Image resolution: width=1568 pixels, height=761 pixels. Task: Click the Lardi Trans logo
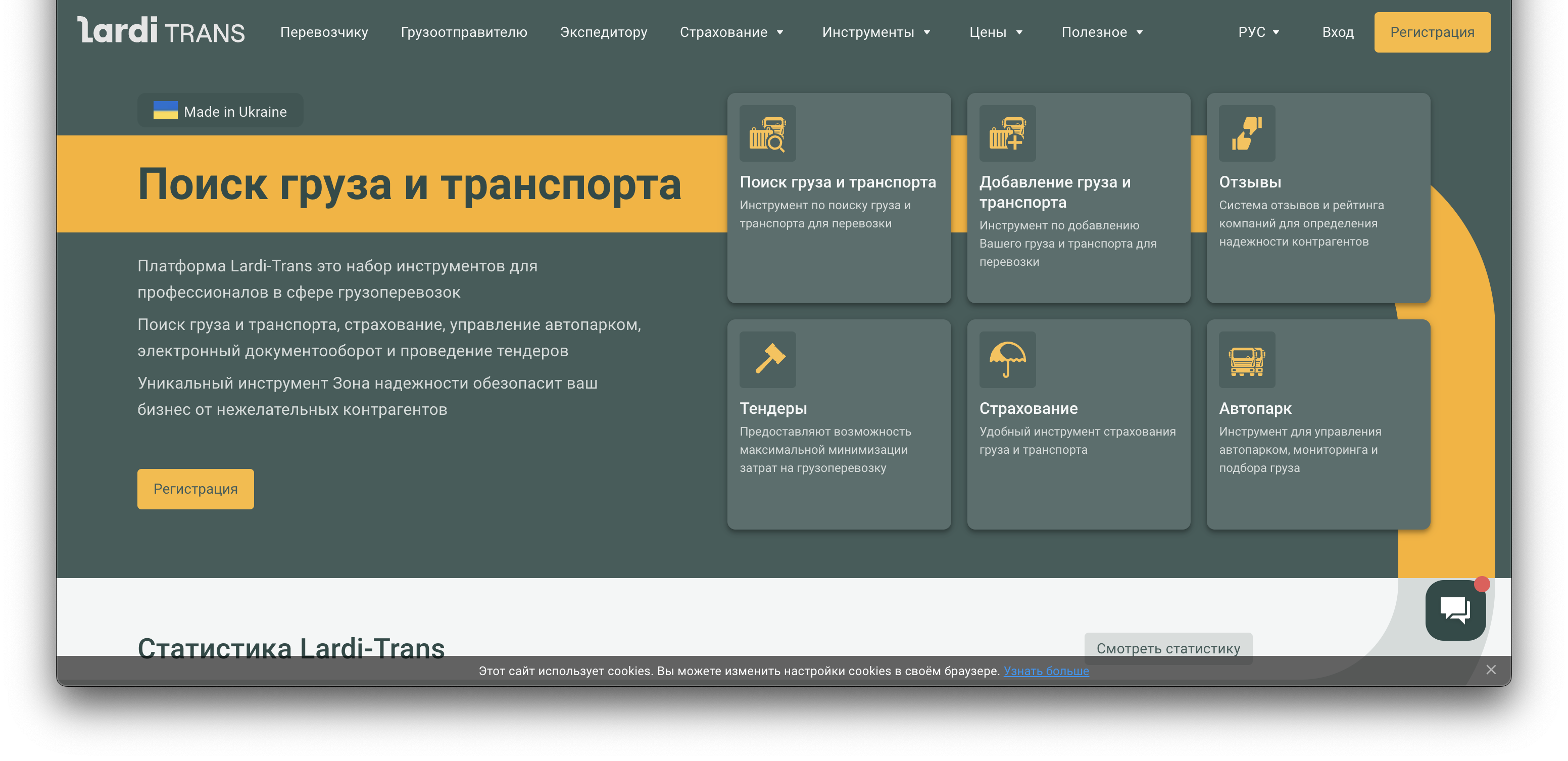161,30
